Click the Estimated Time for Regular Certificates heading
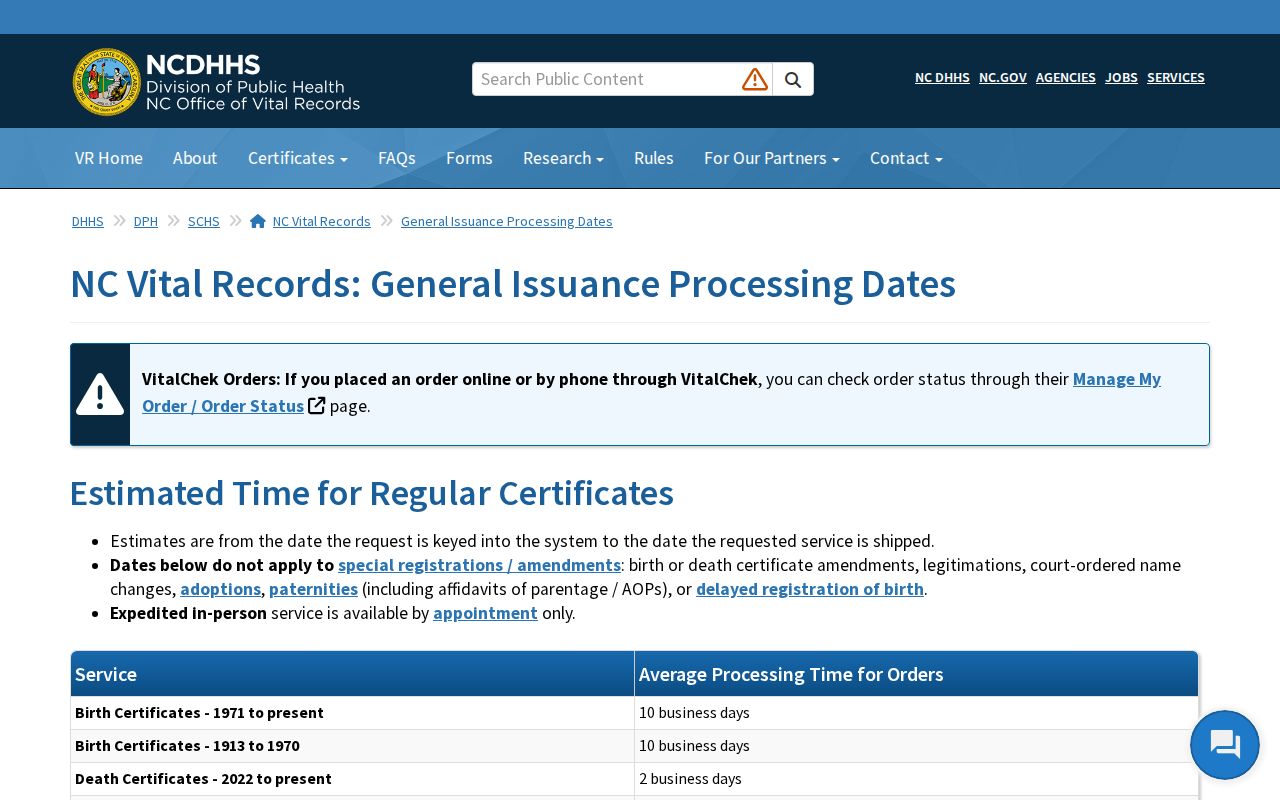1280x800 pixels. click(371, 493)
